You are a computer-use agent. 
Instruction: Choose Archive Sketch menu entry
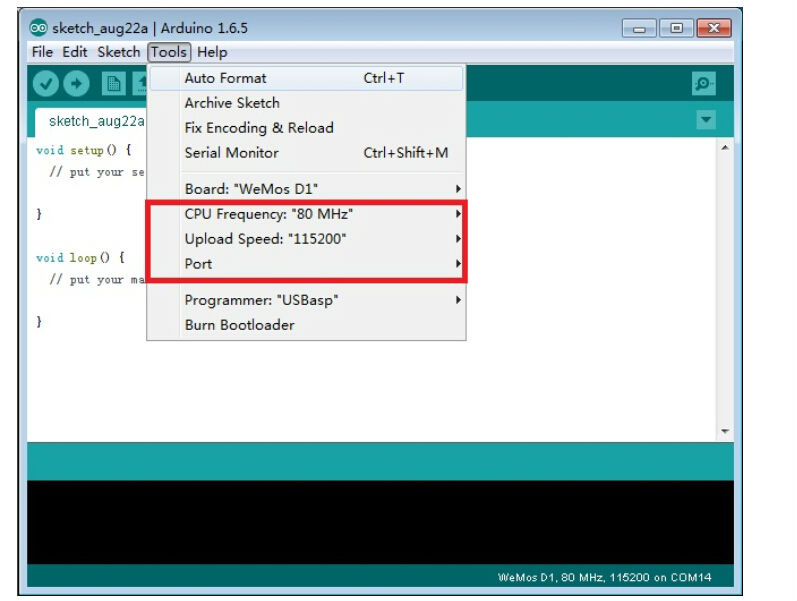(x=232, y=103)
